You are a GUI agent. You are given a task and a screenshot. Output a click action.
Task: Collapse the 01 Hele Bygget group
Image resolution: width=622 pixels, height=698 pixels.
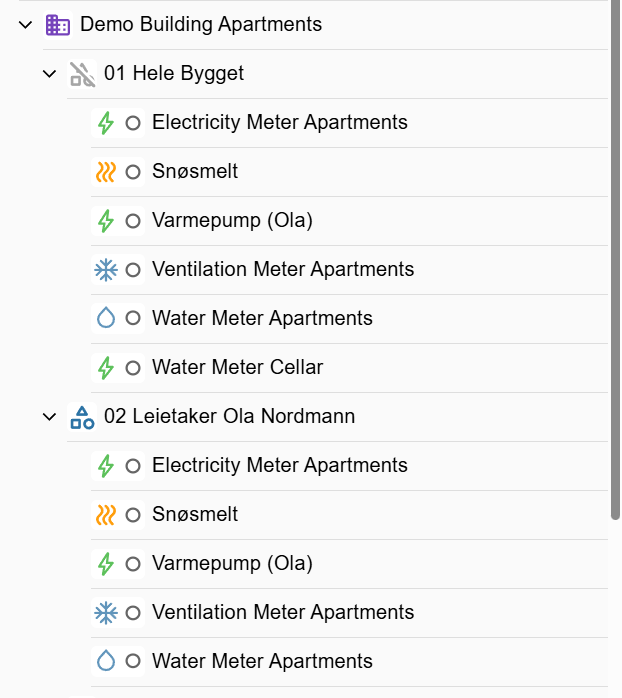[50, 74]
